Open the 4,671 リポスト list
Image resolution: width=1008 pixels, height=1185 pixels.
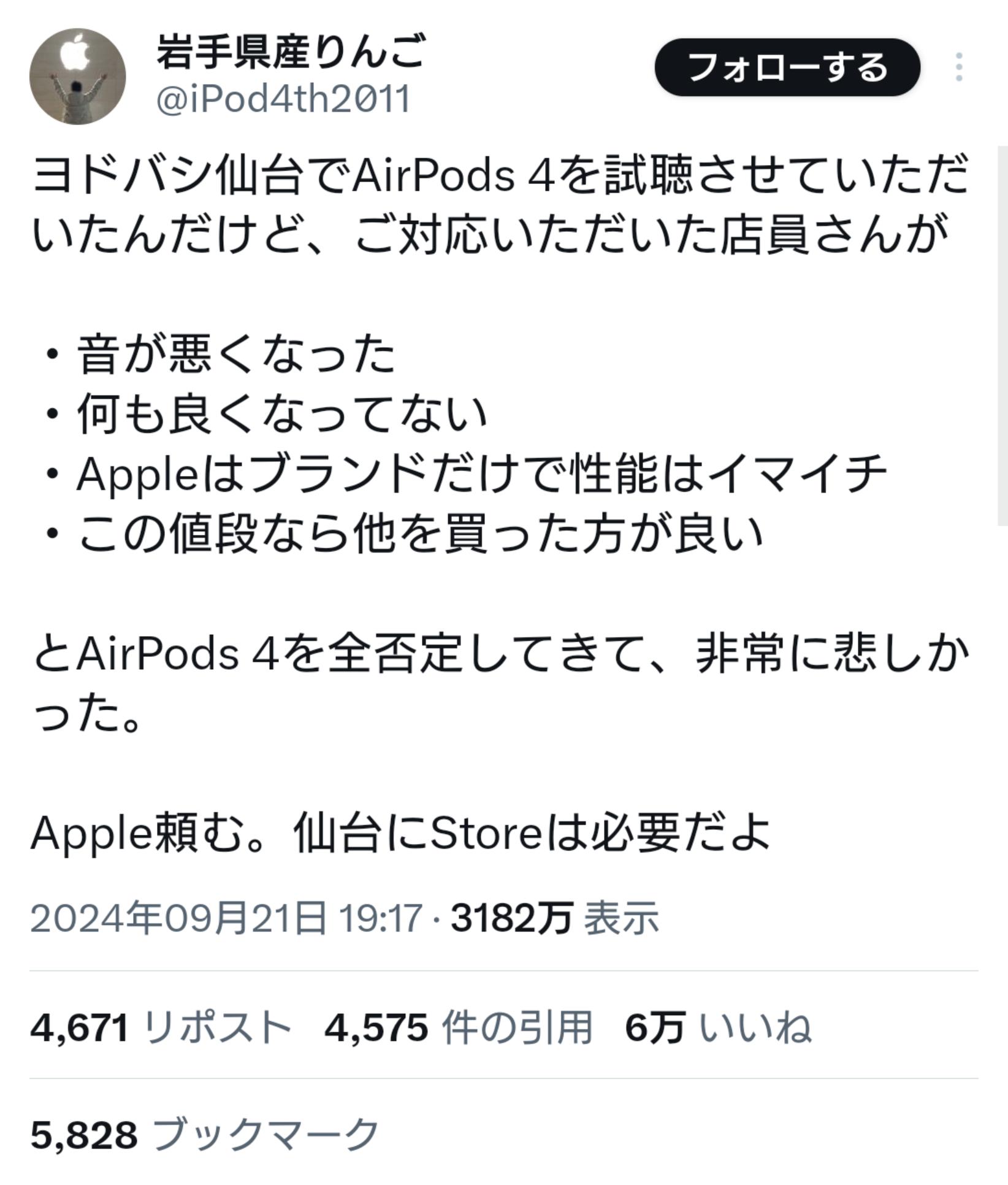[160, 1027]
